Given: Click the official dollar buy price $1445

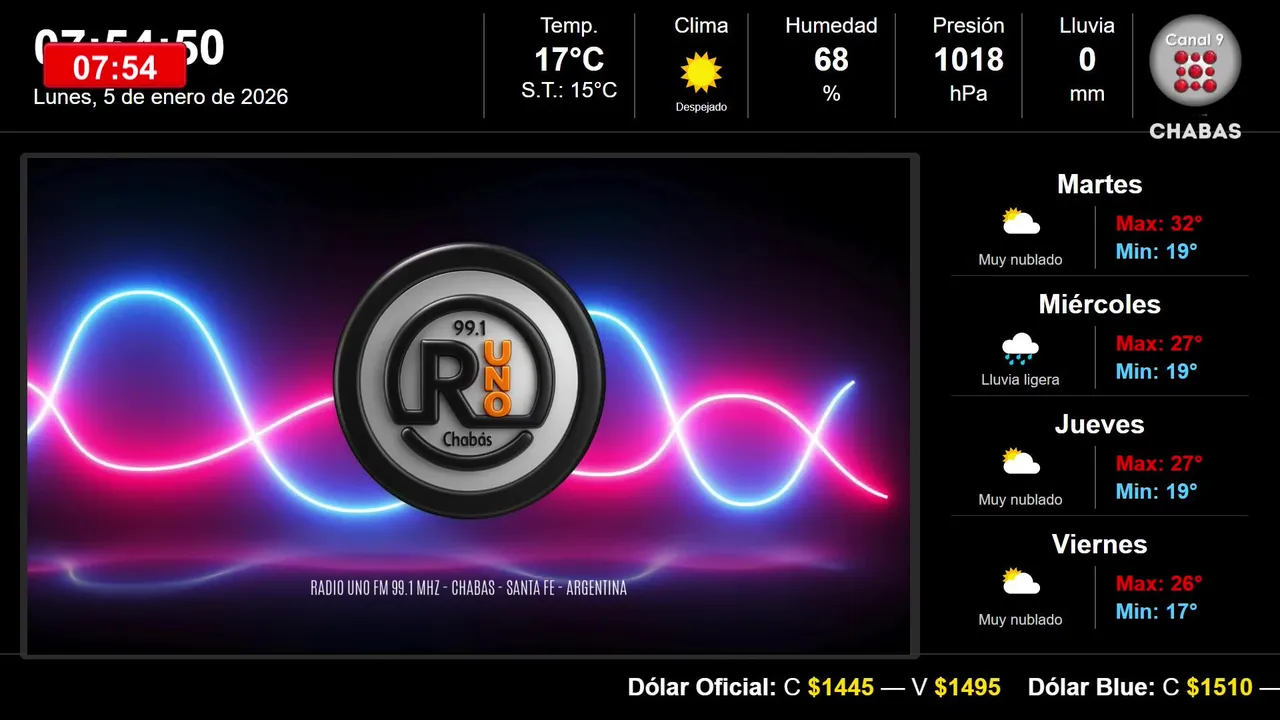Looking at the screenshot, I should tap(841, 687).
